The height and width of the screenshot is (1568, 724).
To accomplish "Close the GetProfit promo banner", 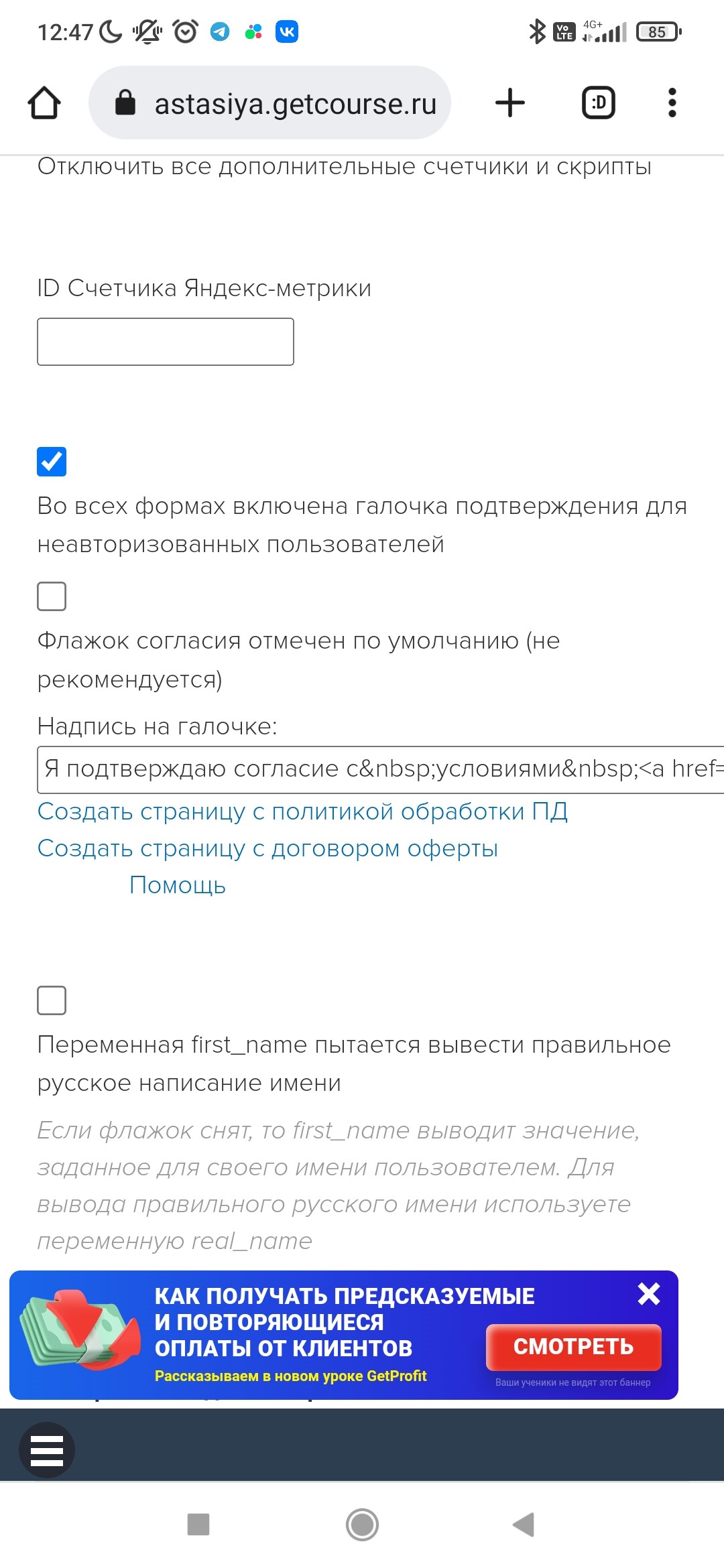I will click(x=648, y=1293).
